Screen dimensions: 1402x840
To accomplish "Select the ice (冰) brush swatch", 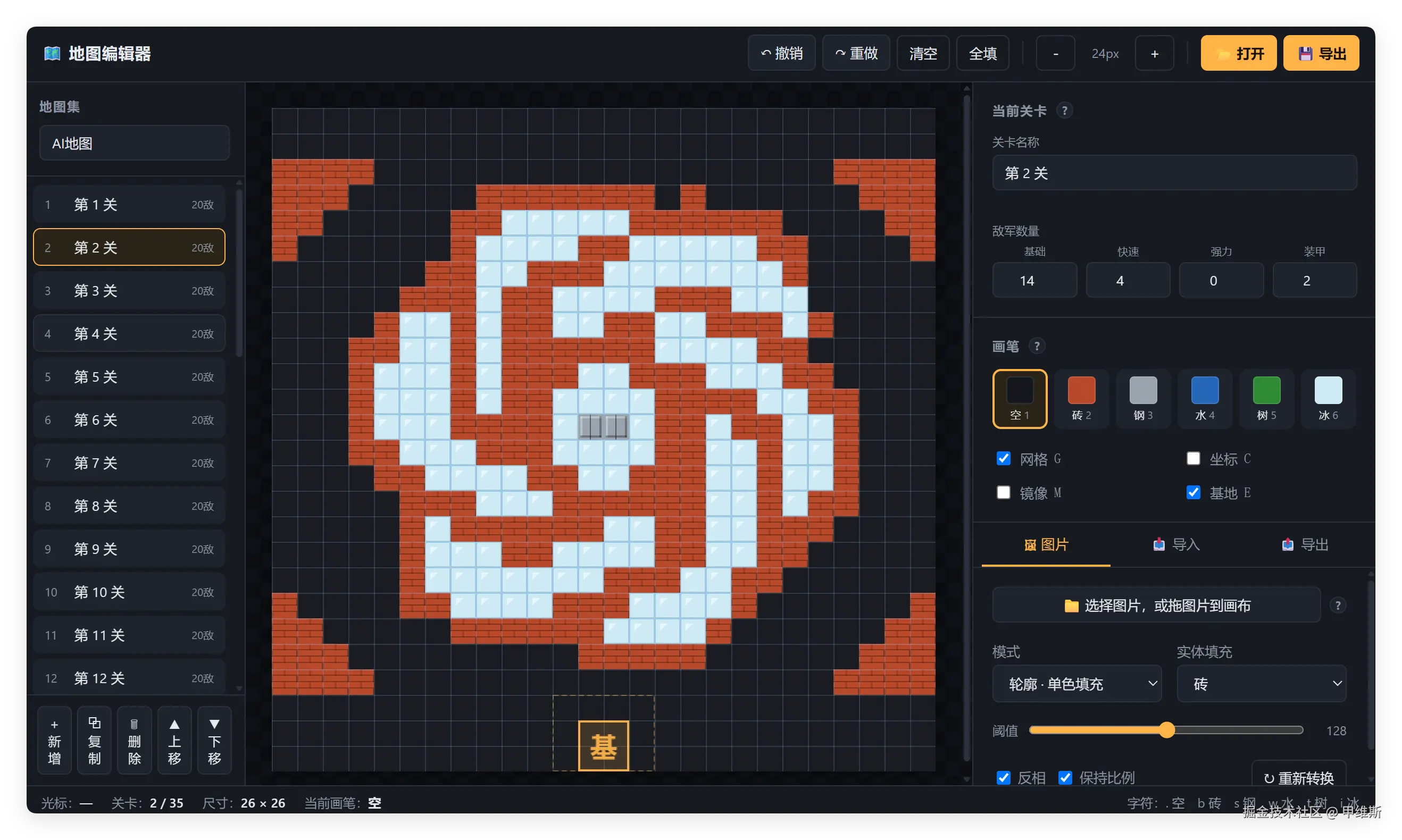I will [x=1329, y=399].
